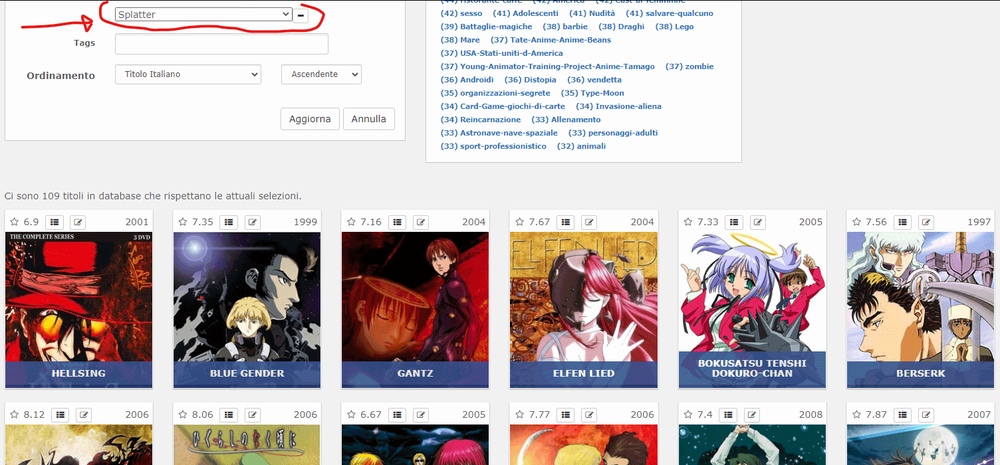Open the list icon on Gantz card
This screenshot has height=465, width=1000.
[x=397, y=222]
